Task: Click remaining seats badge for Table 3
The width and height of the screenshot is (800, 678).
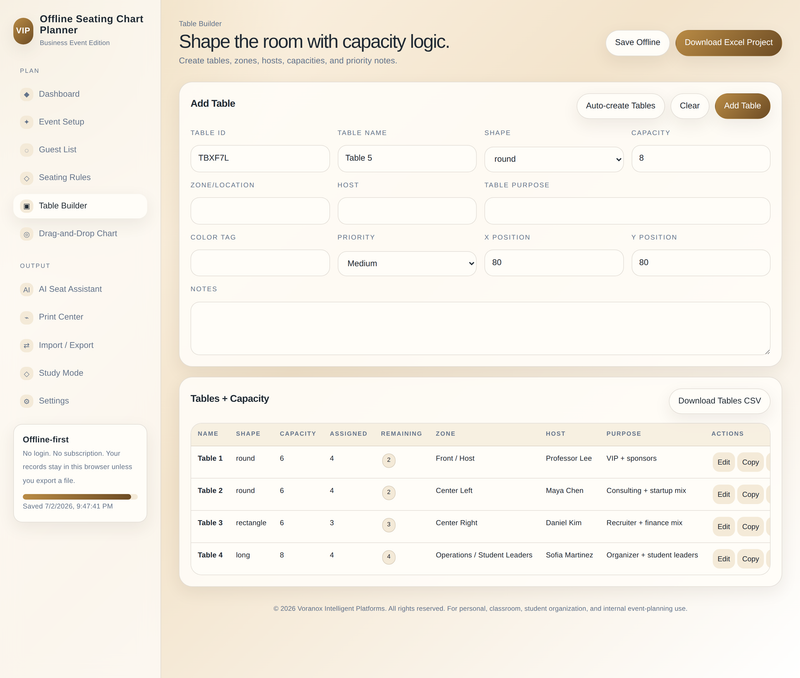Action: point(388,524)
